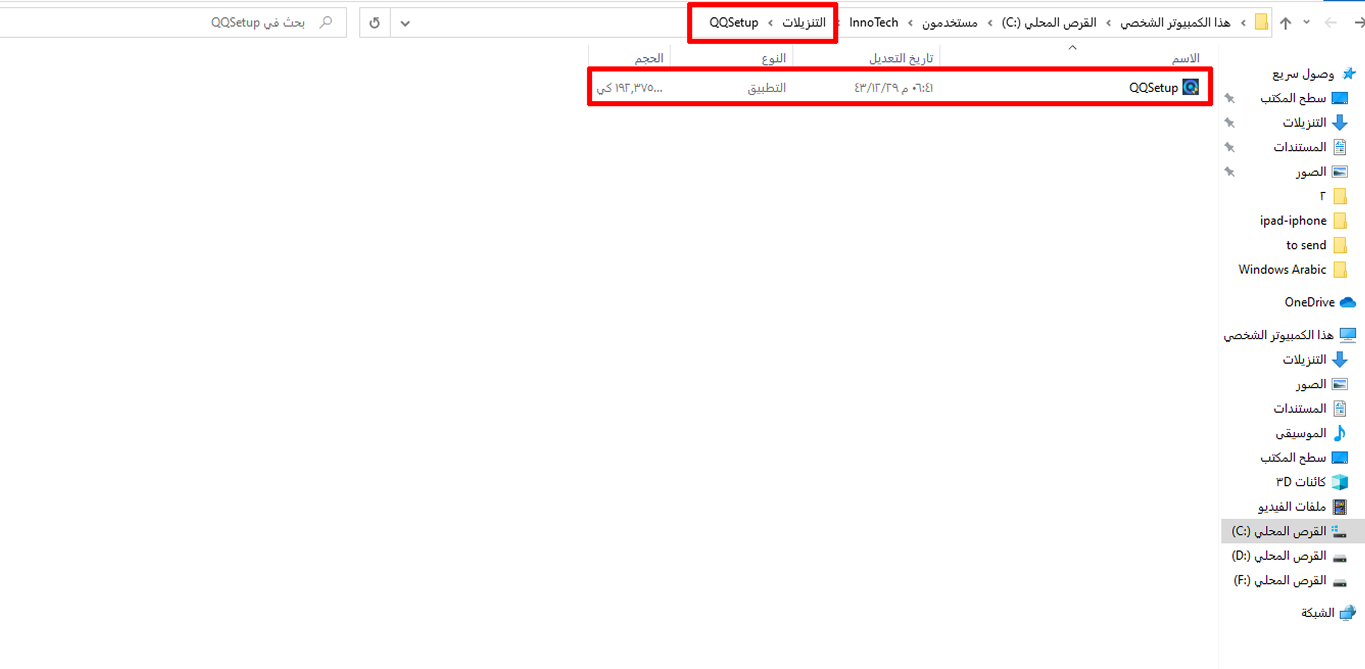Viewport: 1365px width, 669px height.
Task: Refresh the current folder view
Action: 374,22
